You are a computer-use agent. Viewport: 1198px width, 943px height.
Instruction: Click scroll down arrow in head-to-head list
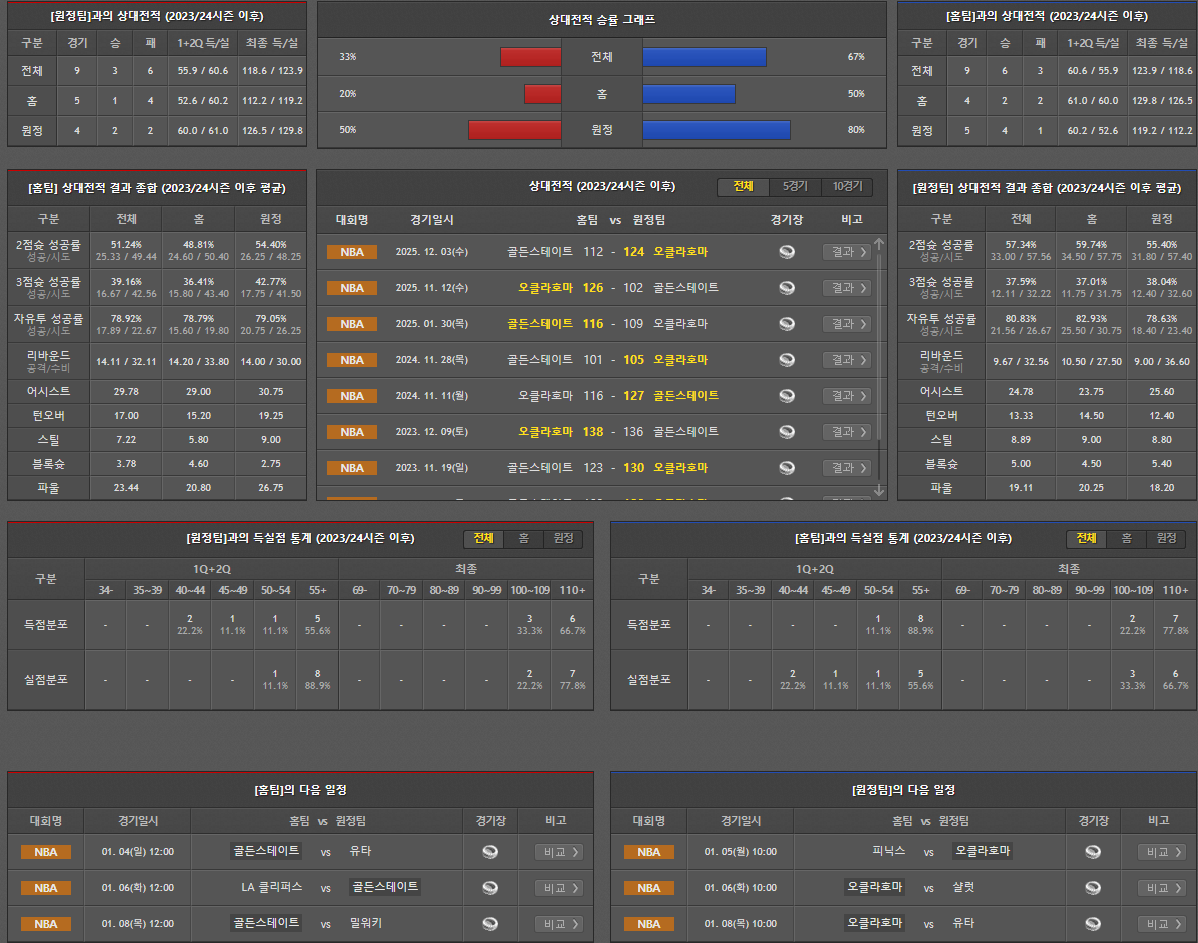click(x=879, y=490)
